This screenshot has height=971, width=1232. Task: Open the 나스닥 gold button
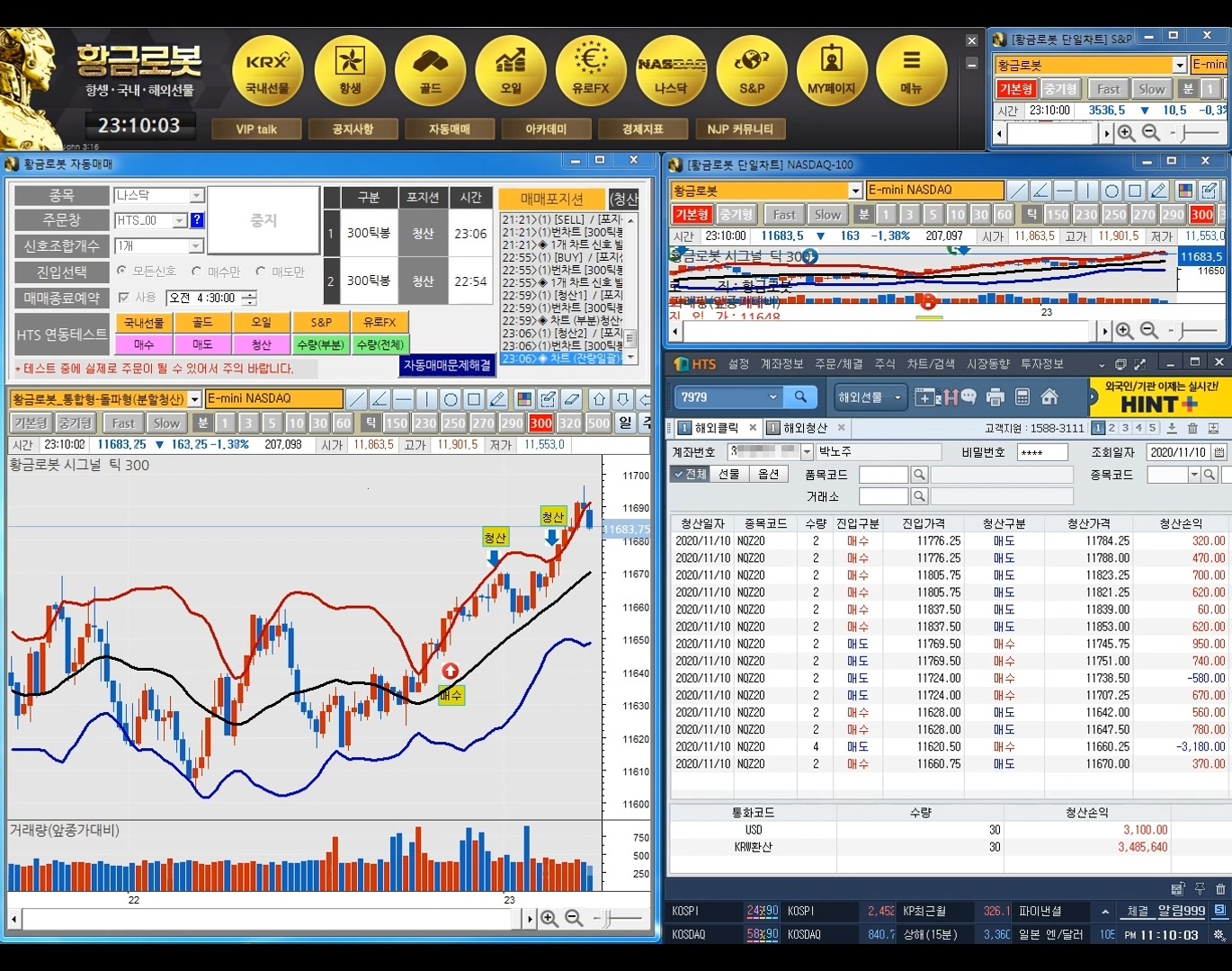(671, 72)
